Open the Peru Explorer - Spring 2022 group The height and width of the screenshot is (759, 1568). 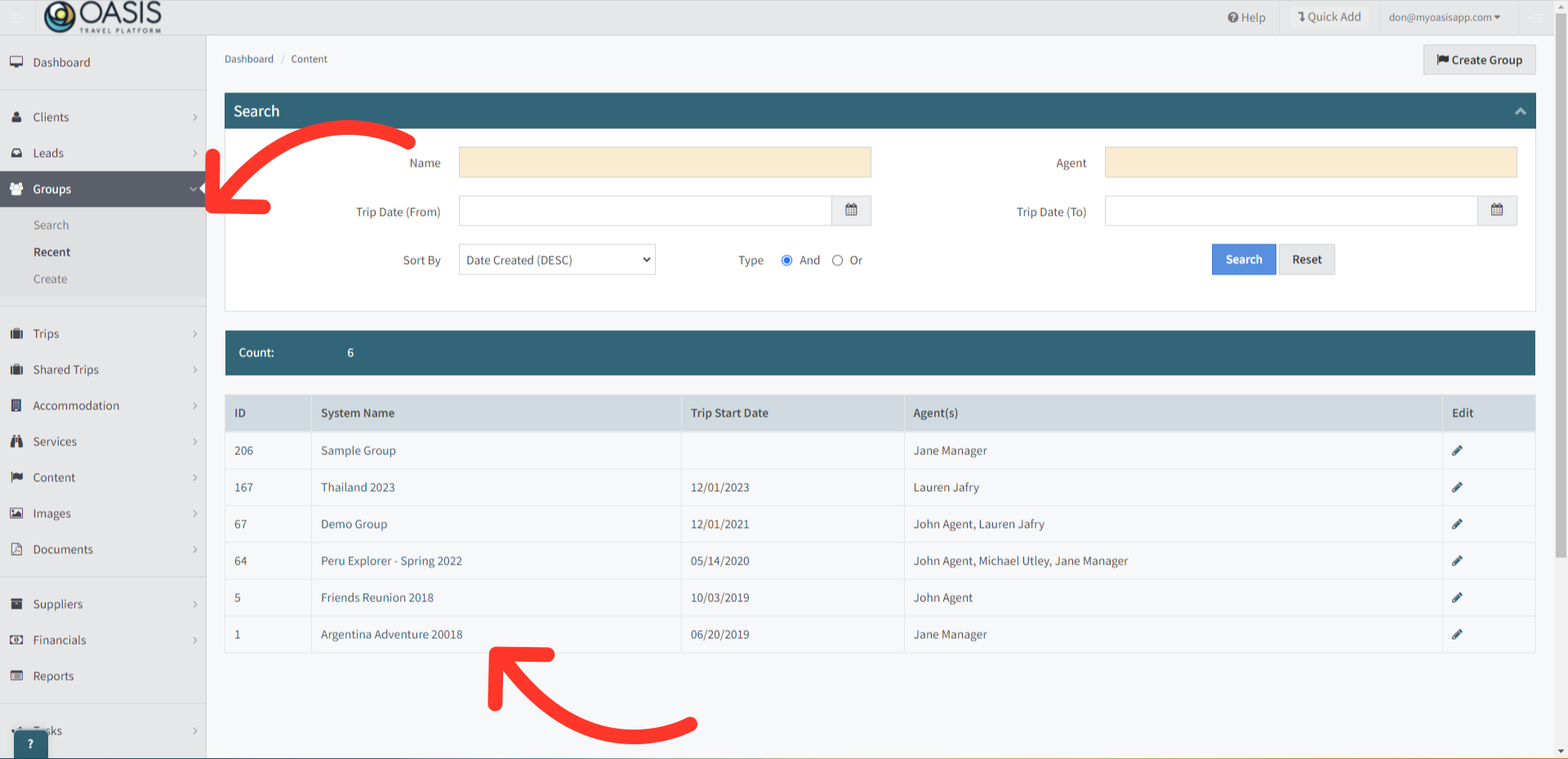tap(391, 560)
